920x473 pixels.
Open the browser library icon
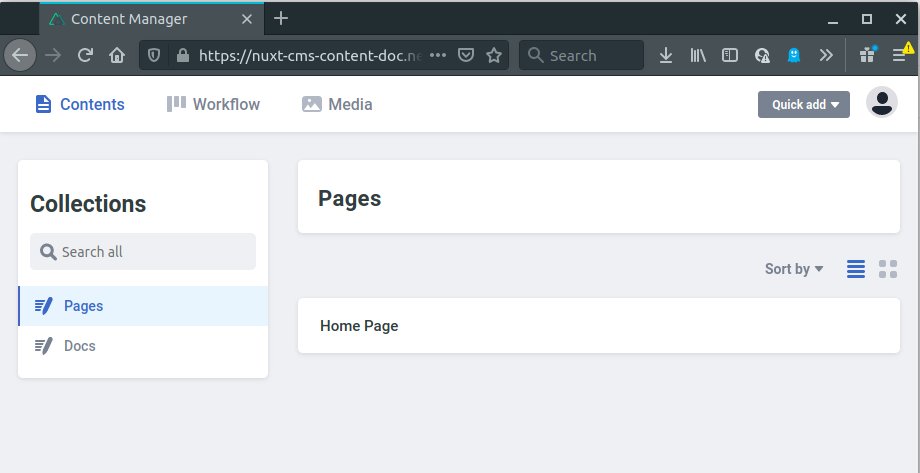click(x=698, y=56)
